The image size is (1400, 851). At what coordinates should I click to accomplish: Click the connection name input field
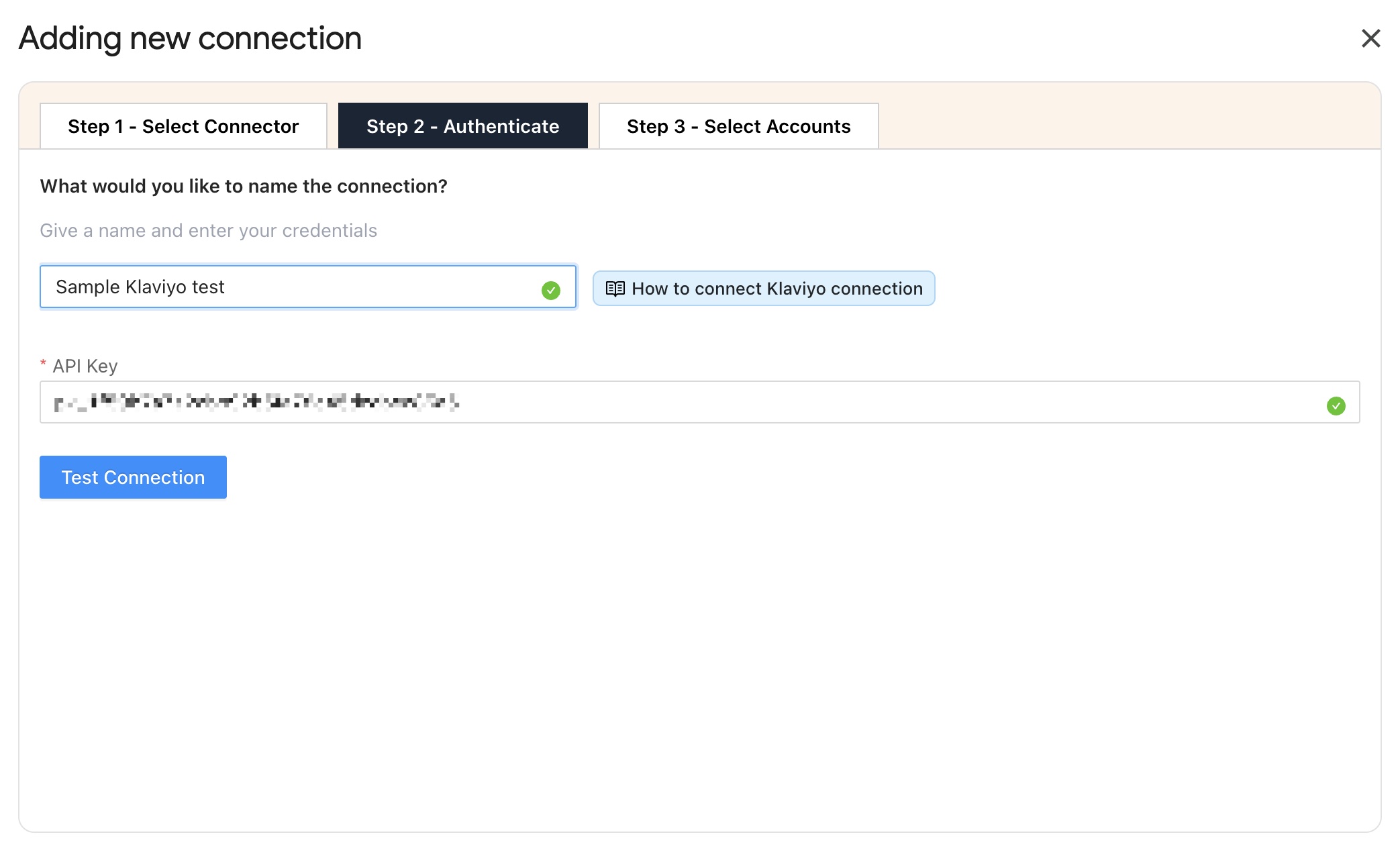pyautogui.click(x=308, y=287)
